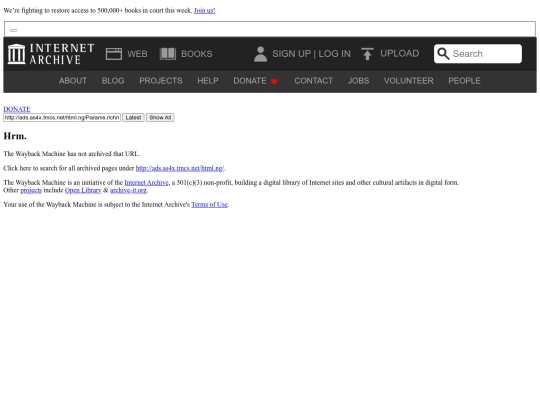Image resolution: width=540 pixels, height=405 pixels.
Task: Click the magnifying glass search icon
Action: 443,54
